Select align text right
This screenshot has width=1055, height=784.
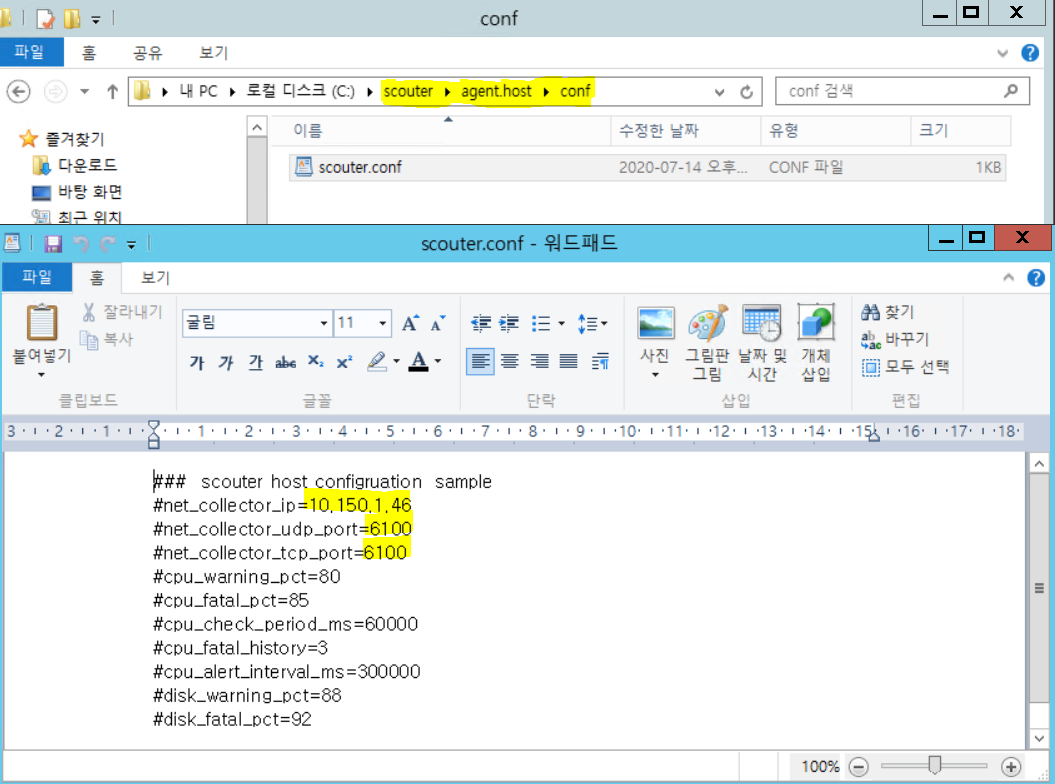click(x=539, y=362)
